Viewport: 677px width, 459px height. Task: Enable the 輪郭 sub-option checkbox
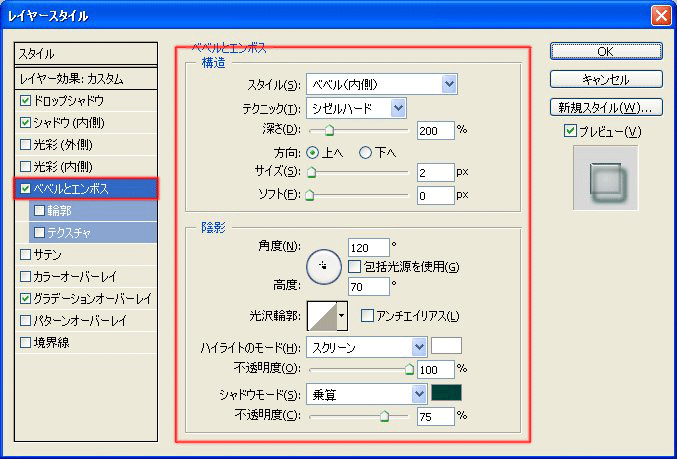tap(39, 211)
